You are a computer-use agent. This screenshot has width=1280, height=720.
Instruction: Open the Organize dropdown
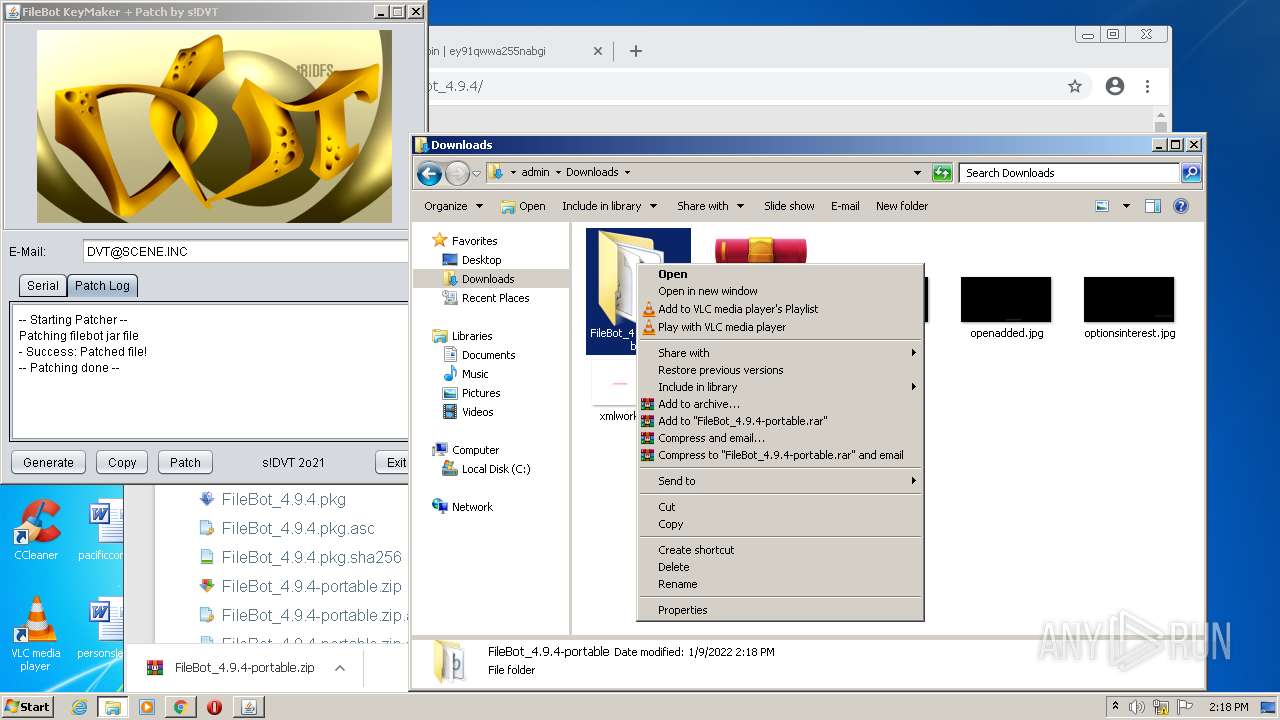coord(453,206)
